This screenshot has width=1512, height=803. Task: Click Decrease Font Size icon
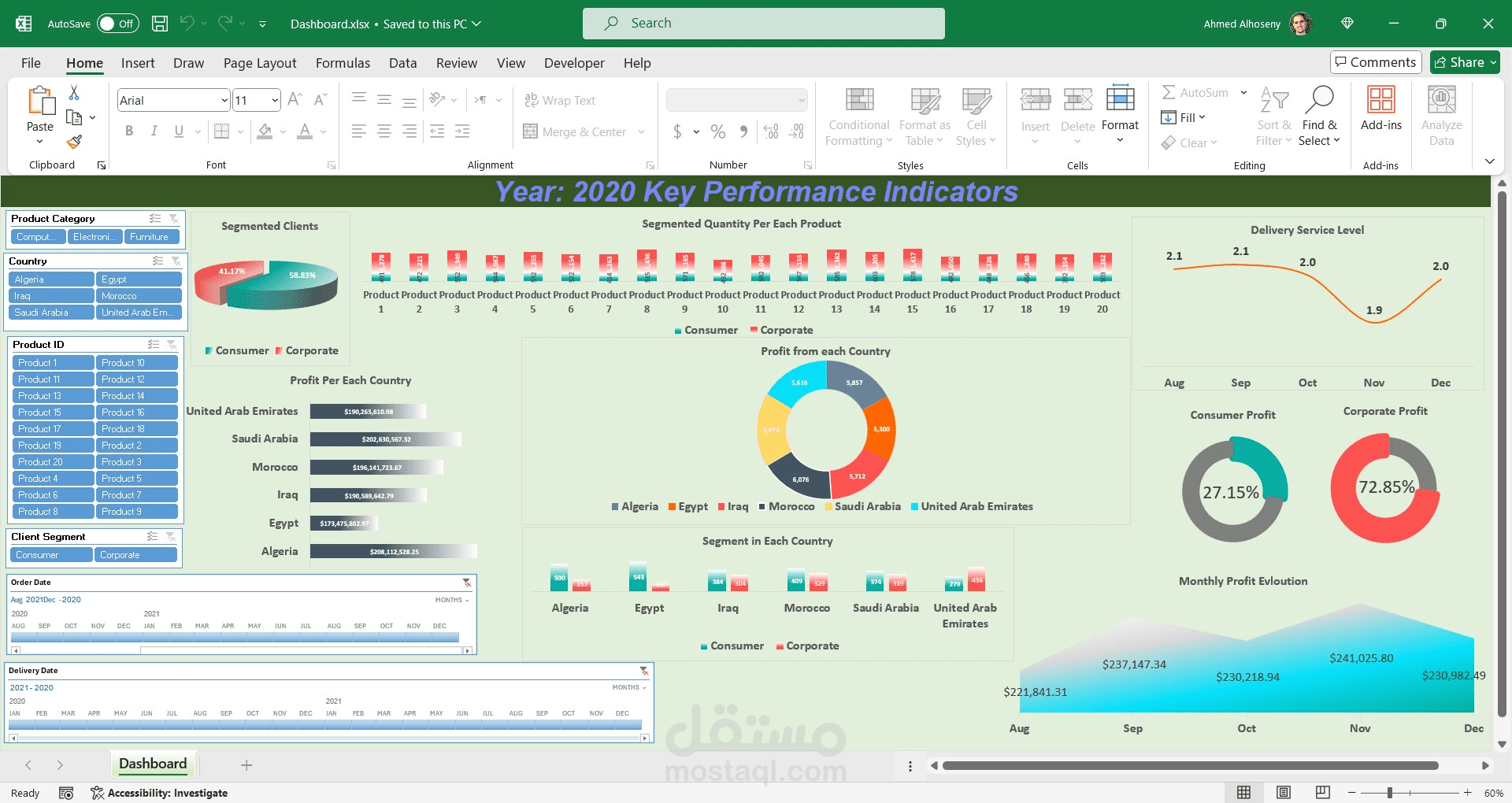point(320,100)
